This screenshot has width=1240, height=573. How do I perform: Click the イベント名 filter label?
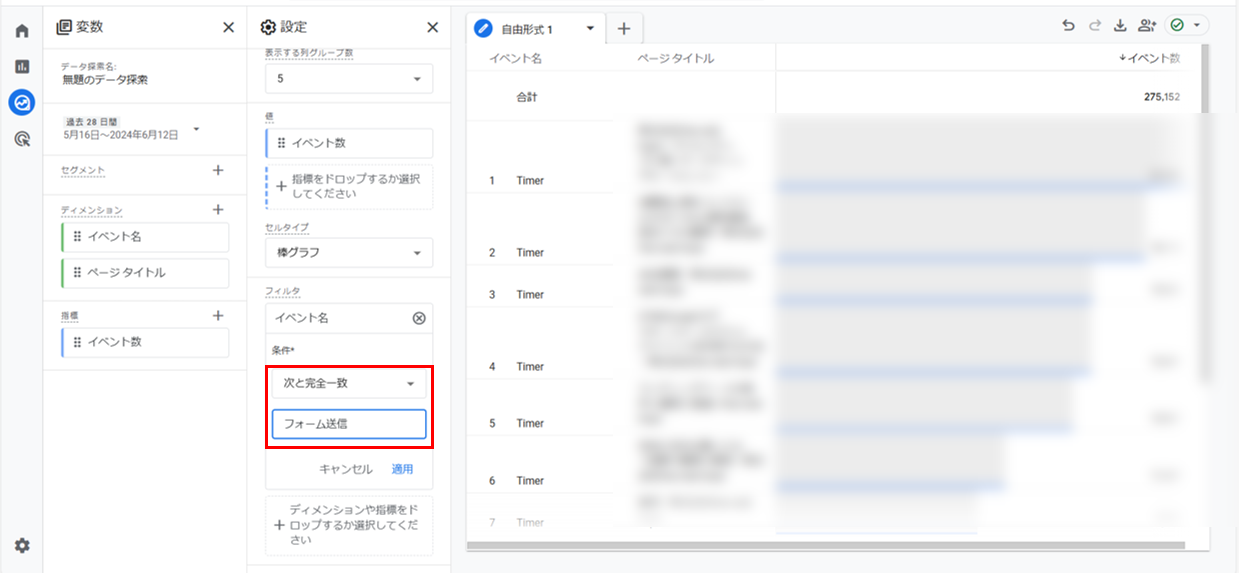click(x=302, y=318)
